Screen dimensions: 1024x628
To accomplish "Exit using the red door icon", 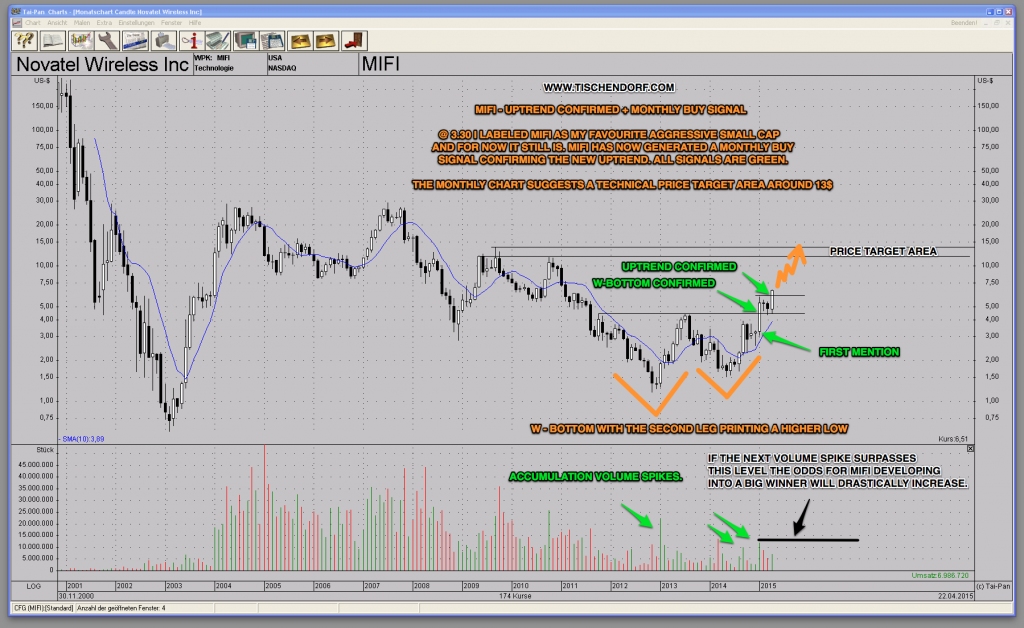I will (x=352, y=40).
